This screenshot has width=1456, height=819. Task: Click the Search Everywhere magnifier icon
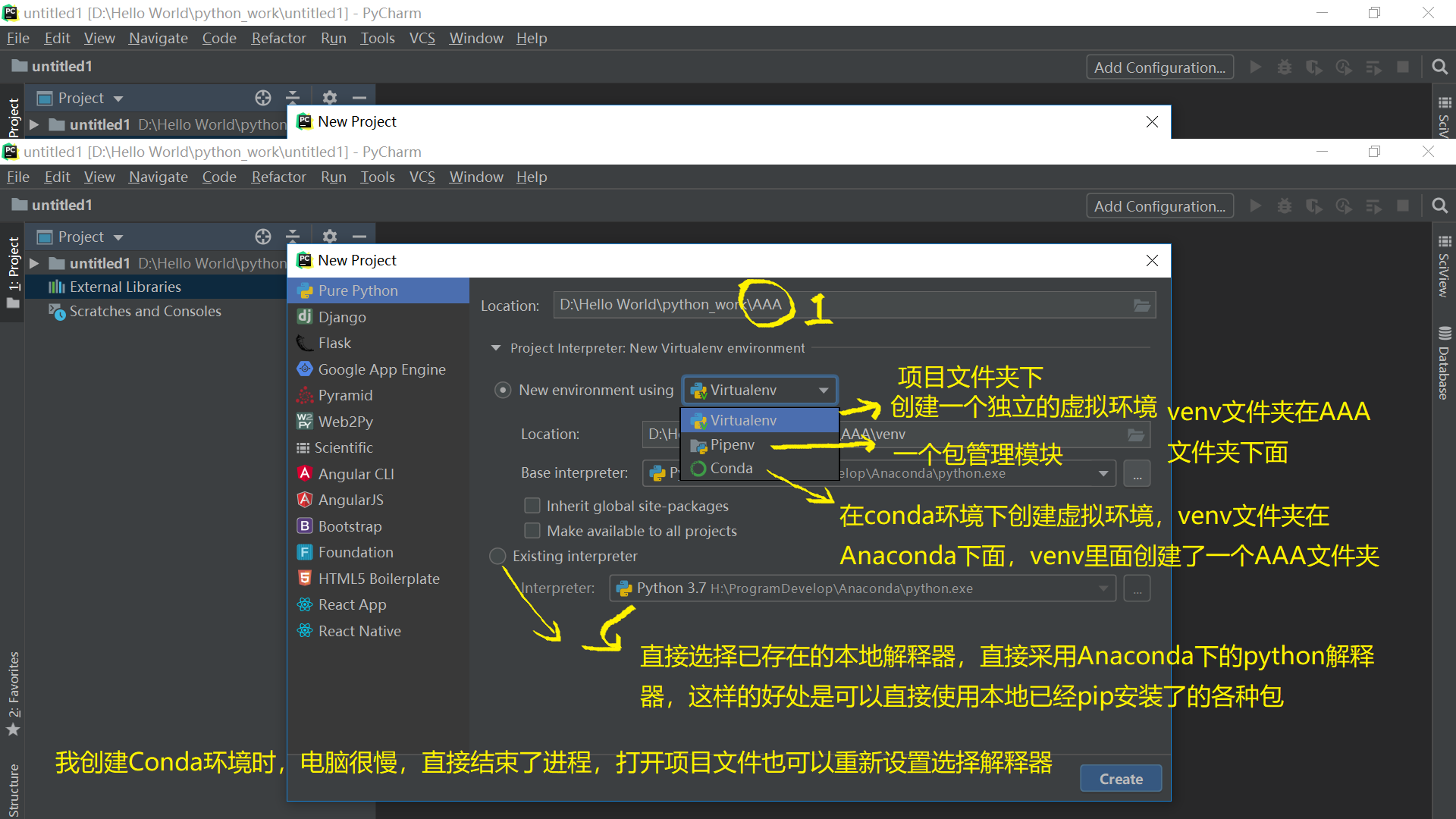(1439, 206)
